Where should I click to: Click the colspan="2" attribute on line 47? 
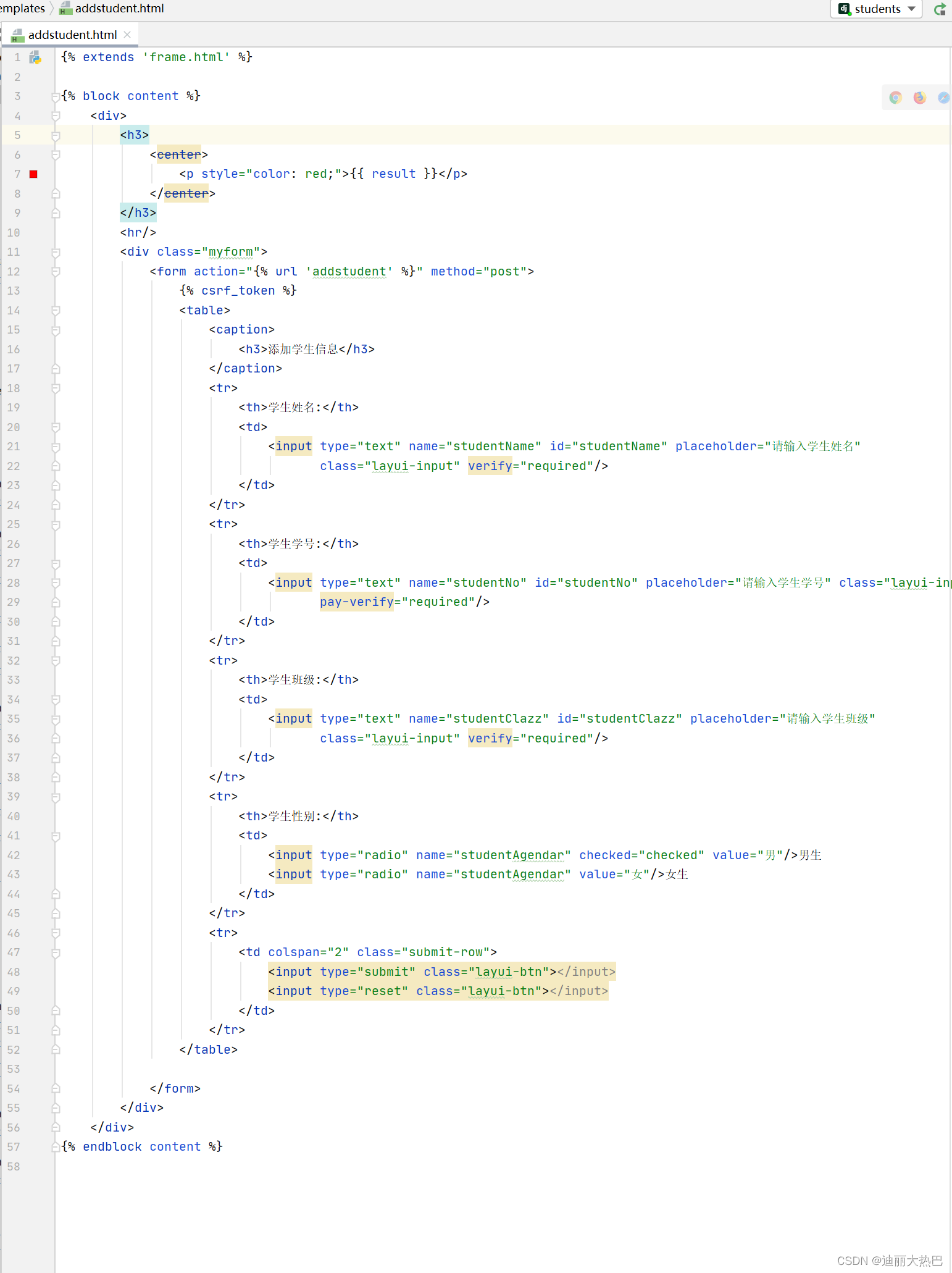[x=309, y=952]
